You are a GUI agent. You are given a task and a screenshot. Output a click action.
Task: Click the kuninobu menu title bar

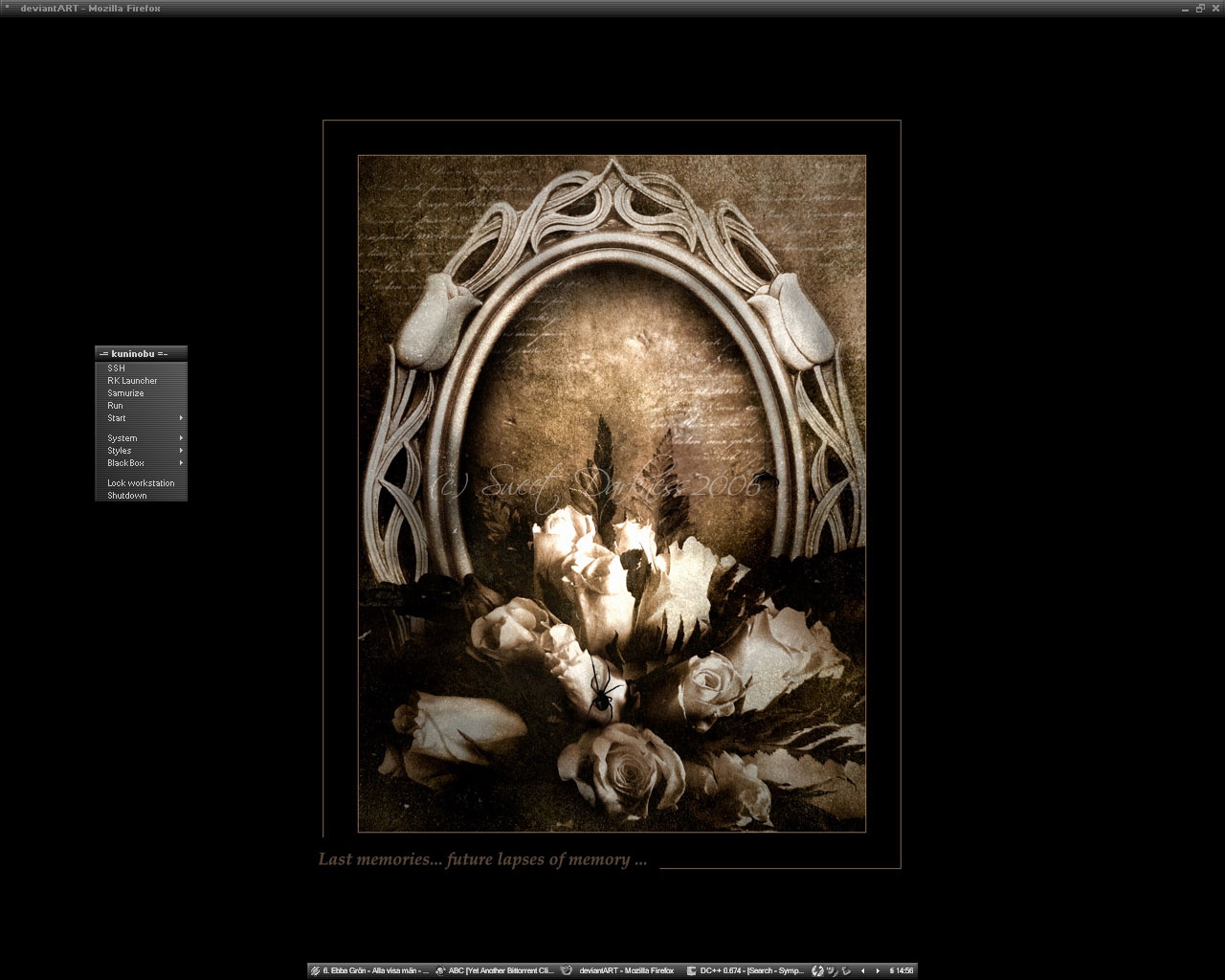(x=141, y=354)
